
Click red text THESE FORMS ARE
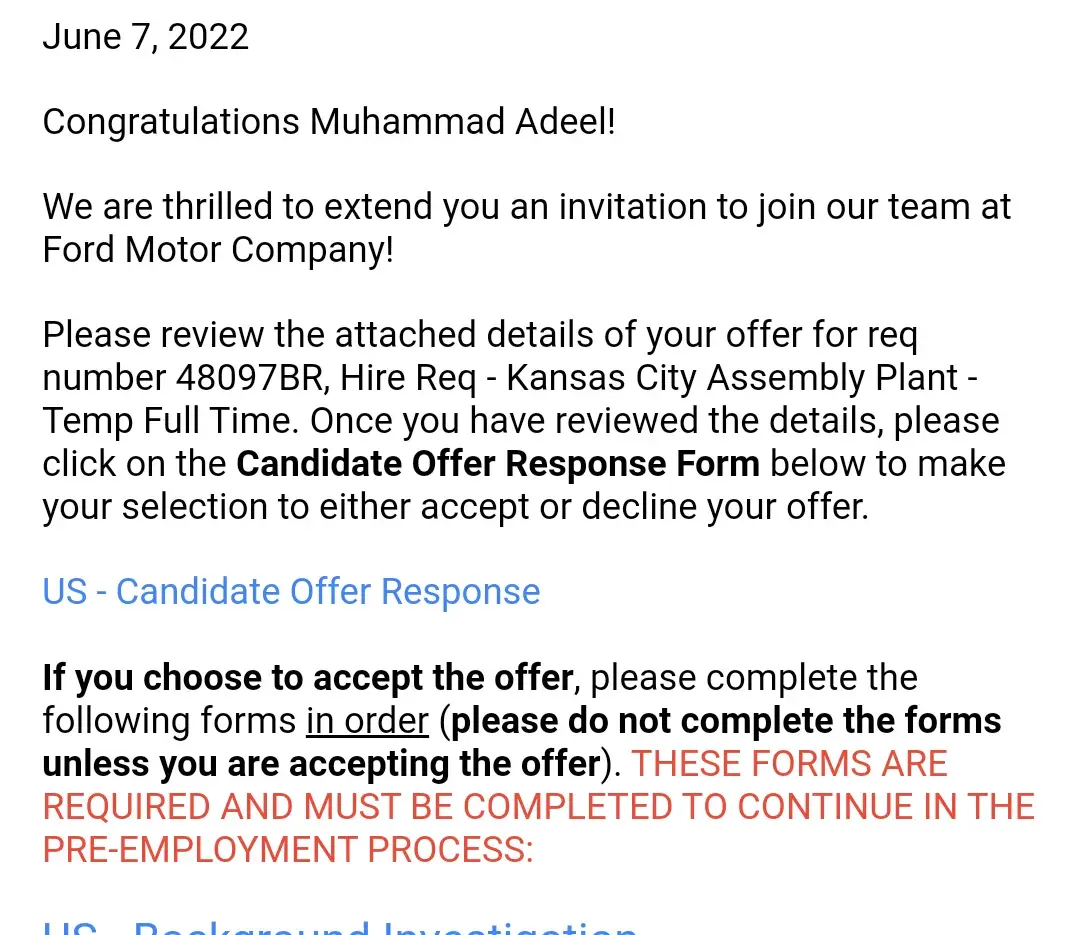pyautogui.click(x=789, y=764)
